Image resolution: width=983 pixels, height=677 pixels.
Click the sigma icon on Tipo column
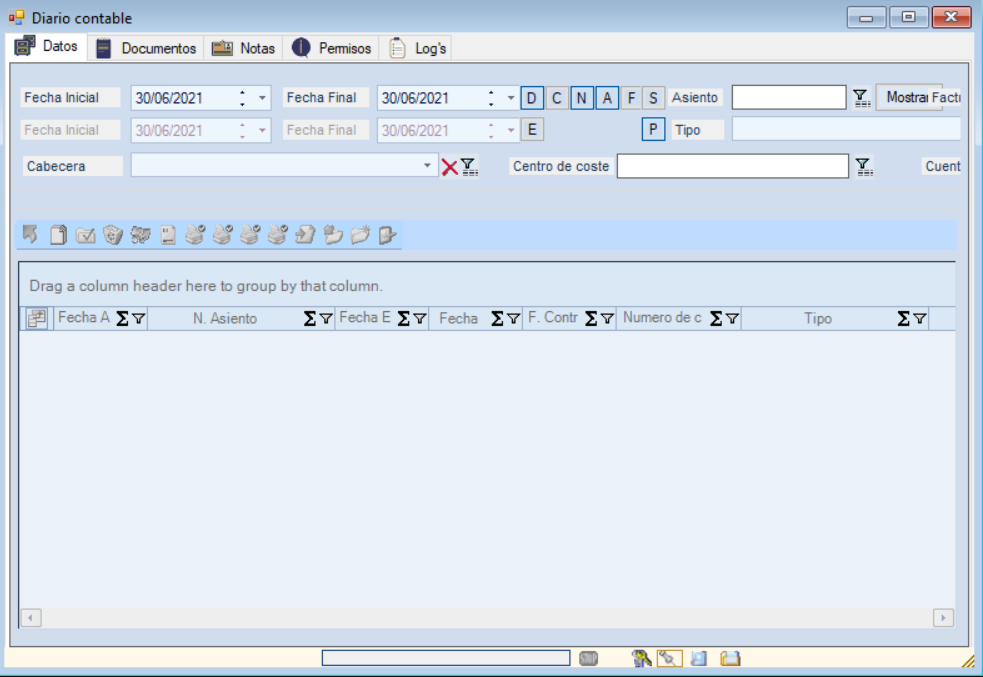(x=904, y=319)
